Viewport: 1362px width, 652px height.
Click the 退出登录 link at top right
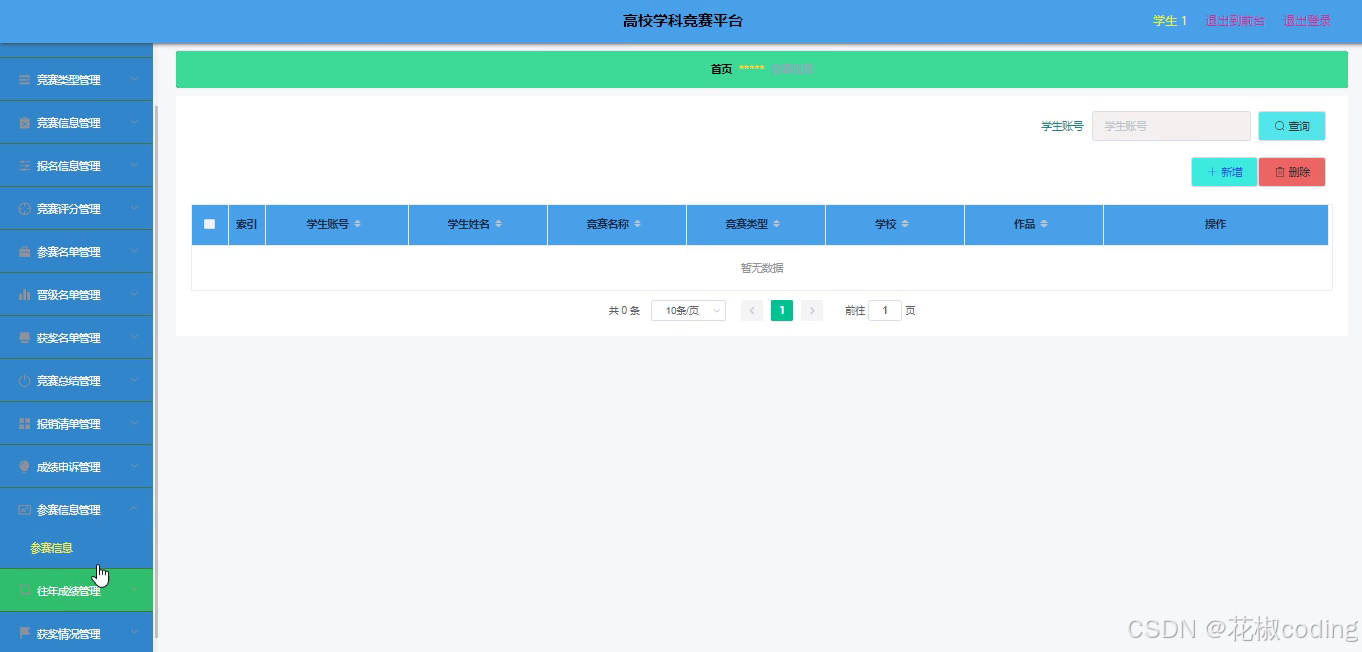[x=1306, y=20]
